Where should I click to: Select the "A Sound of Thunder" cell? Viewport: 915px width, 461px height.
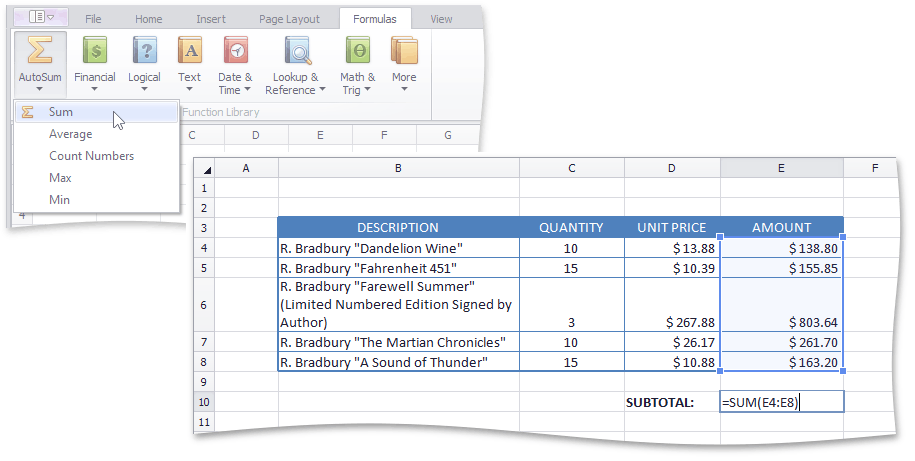point(399,362)
